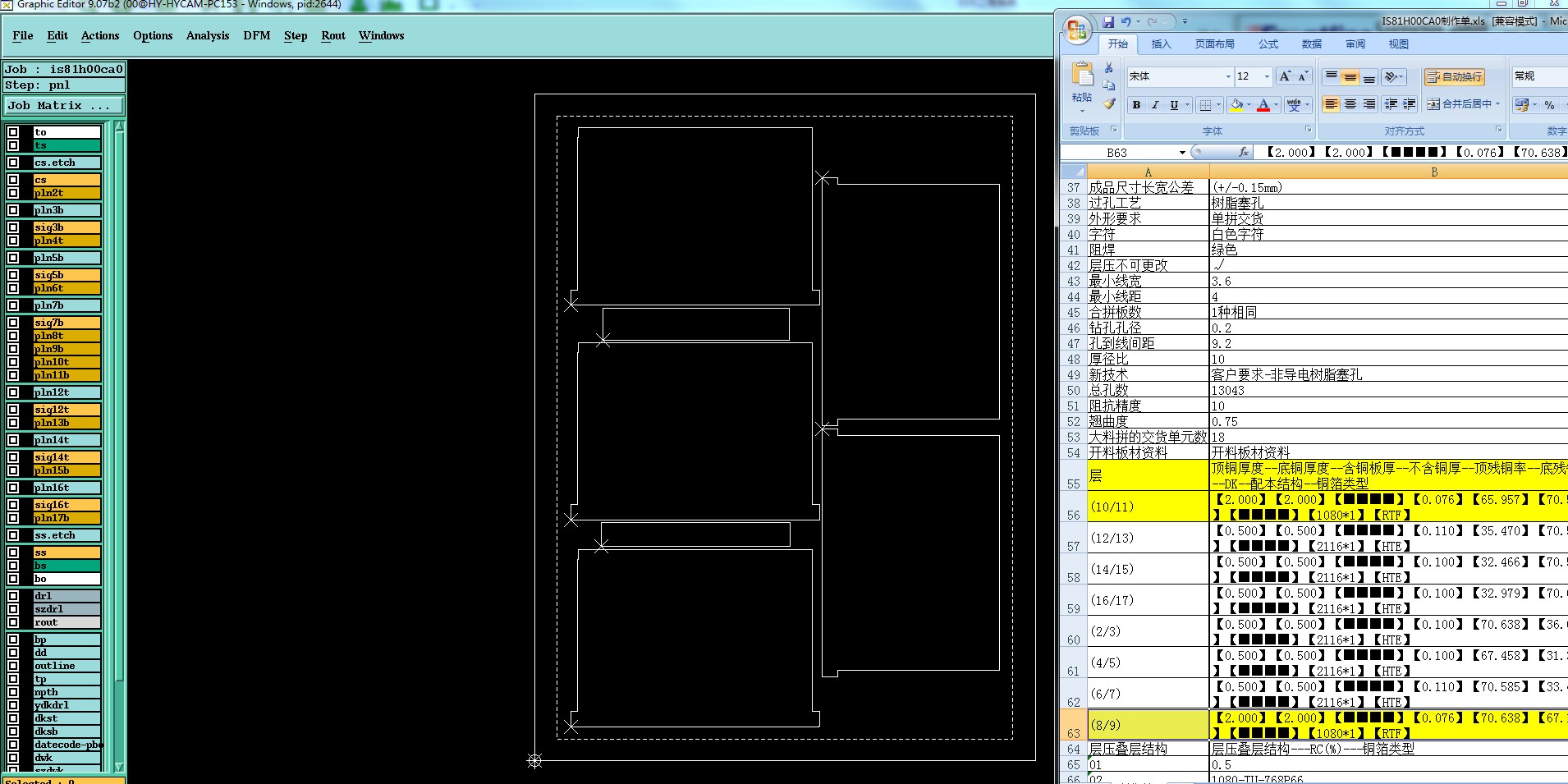
Task: Expand the Name Box dropdown for B63
Action: click(x=1182, y=153)
